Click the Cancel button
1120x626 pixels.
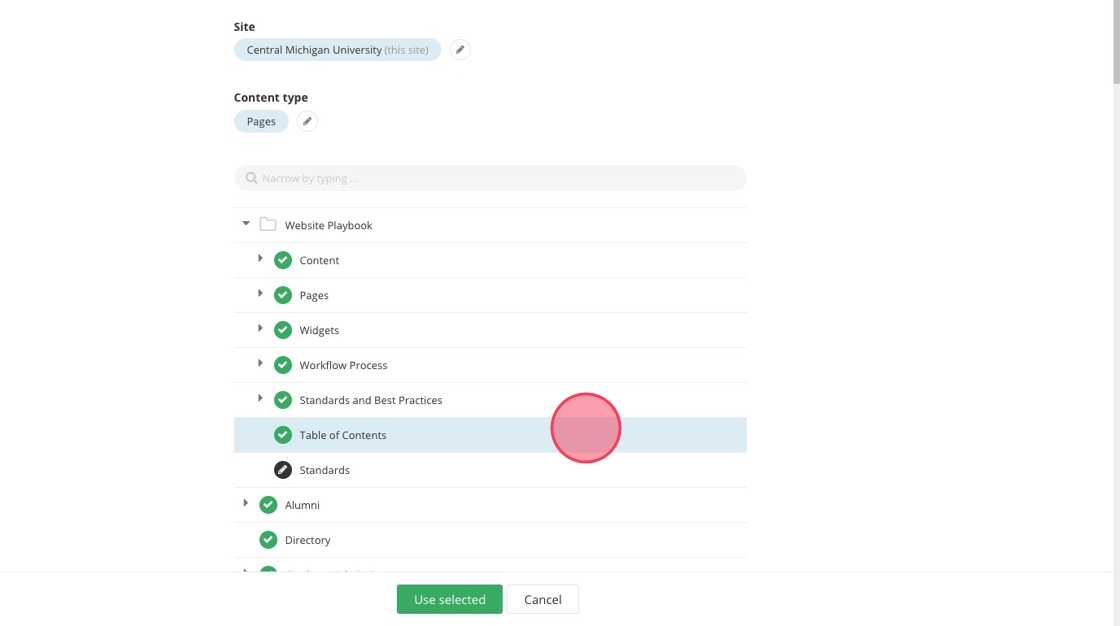click(x=542, y=599)
